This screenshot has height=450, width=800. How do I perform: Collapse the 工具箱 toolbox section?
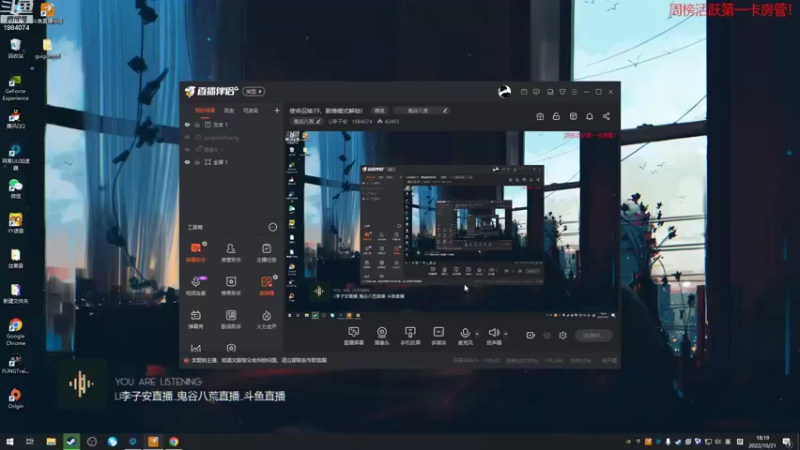272,227
